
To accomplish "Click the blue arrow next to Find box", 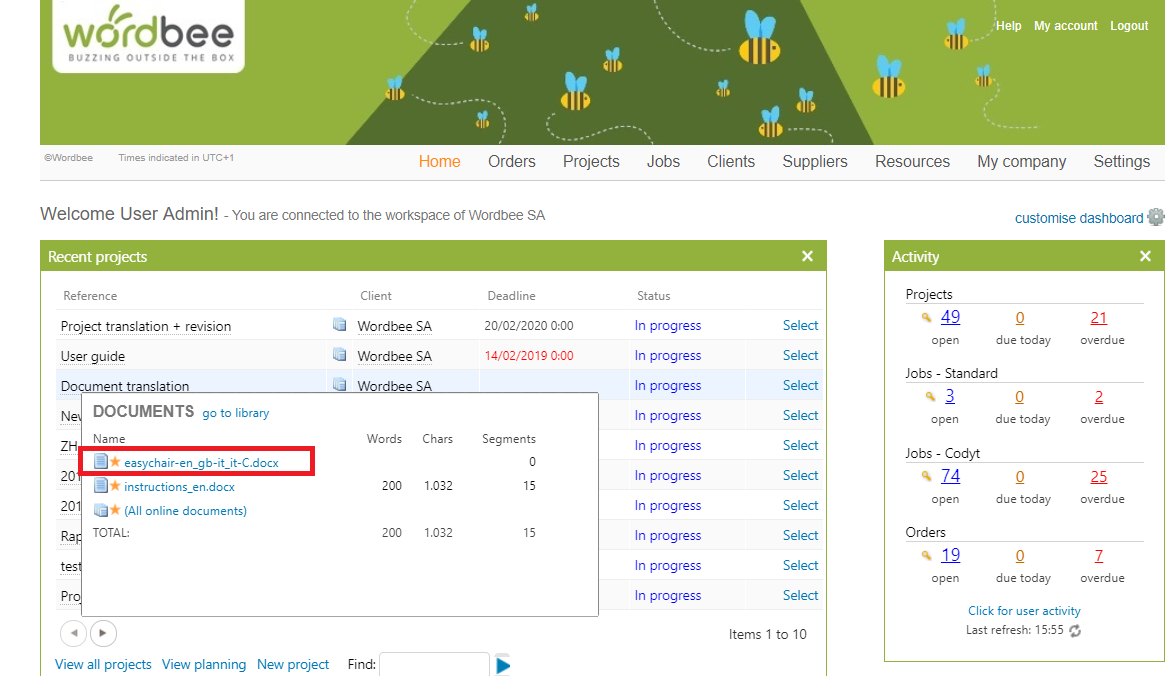I will pos(503,665).
